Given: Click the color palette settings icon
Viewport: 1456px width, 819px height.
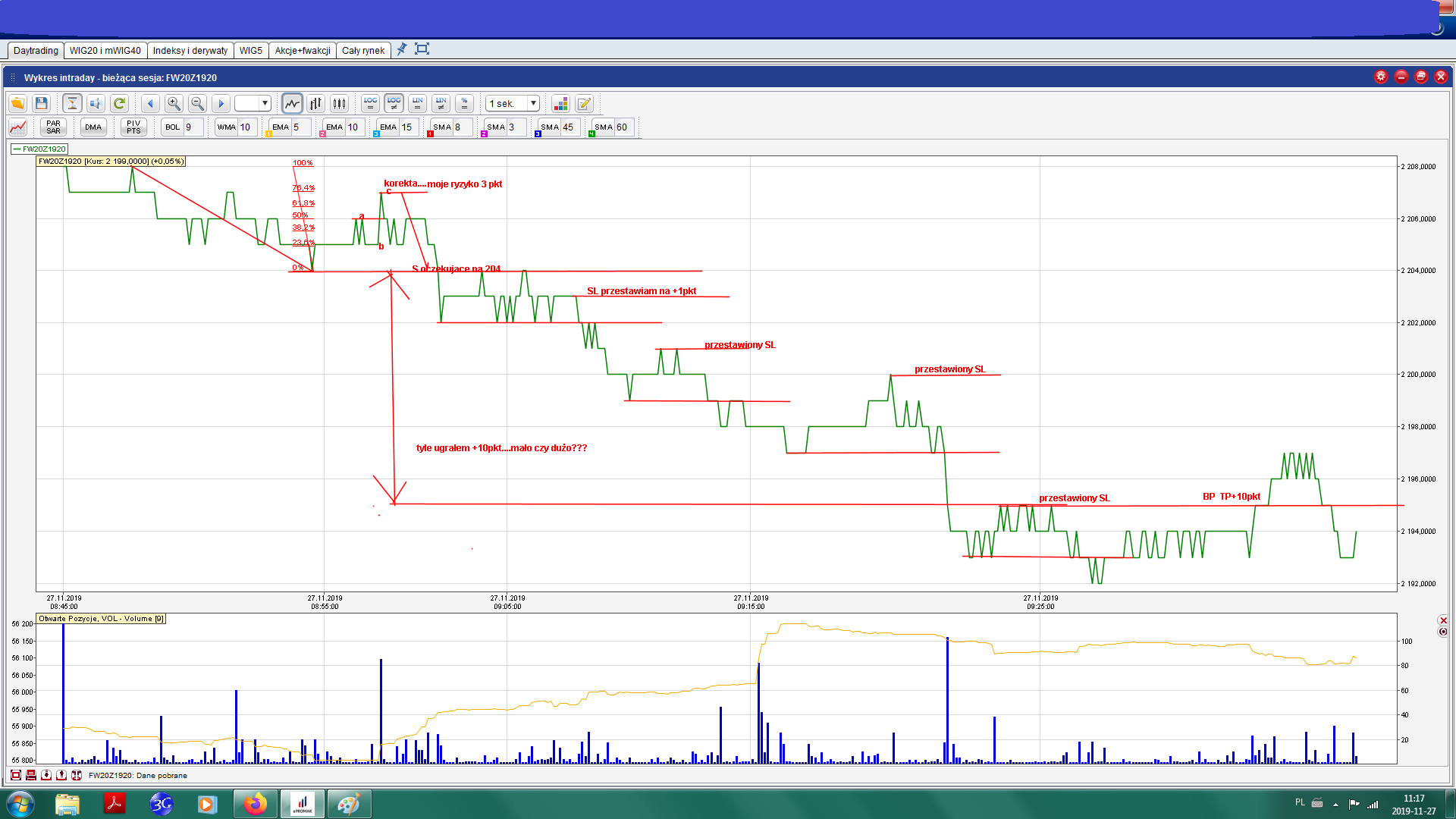Looking at the screenshot, I should [560, 103].
